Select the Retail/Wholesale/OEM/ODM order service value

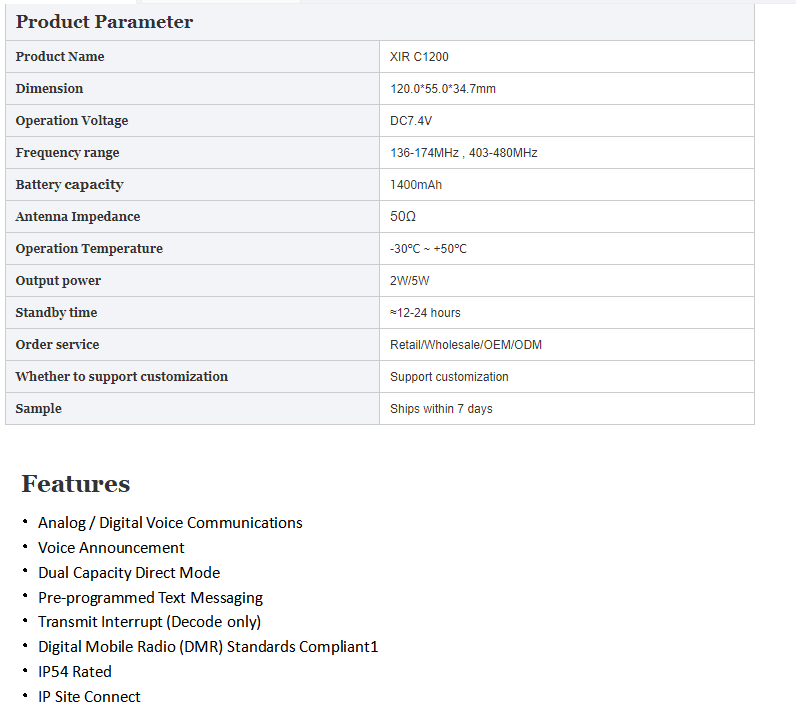[466, 345]
